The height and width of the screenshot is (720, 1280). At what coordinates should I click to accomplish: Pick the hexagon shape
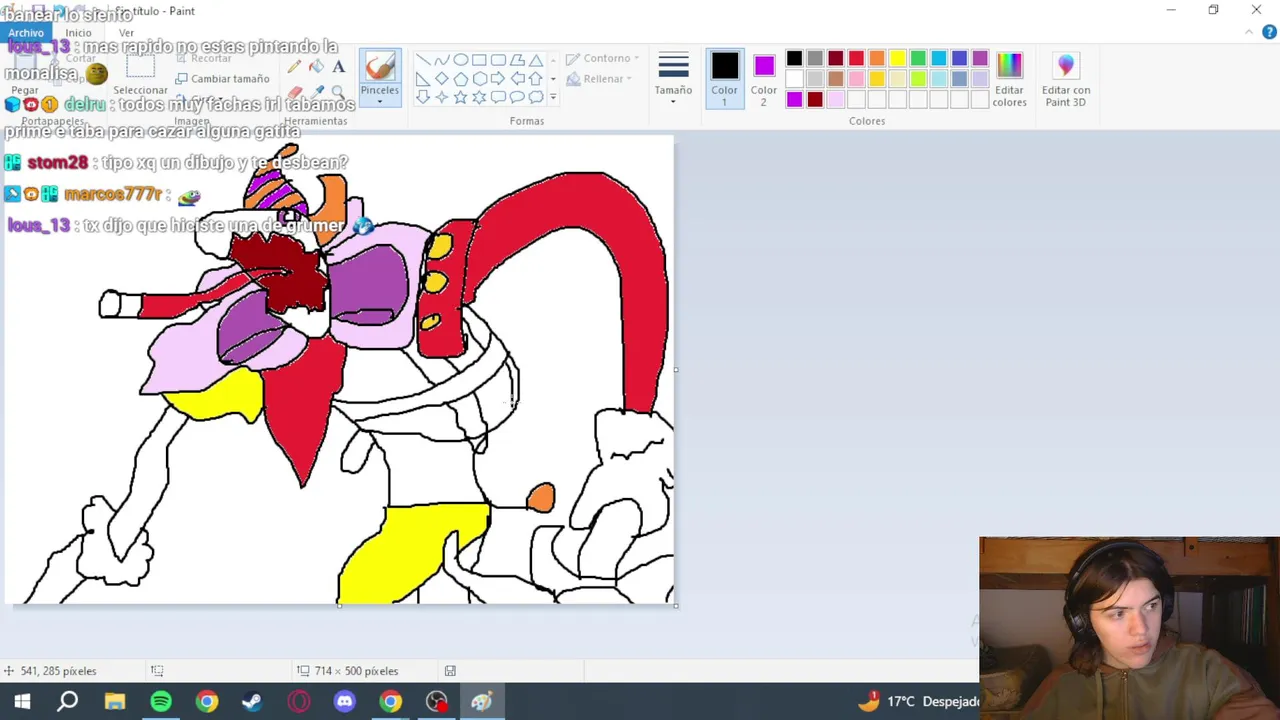coord(479,79)
